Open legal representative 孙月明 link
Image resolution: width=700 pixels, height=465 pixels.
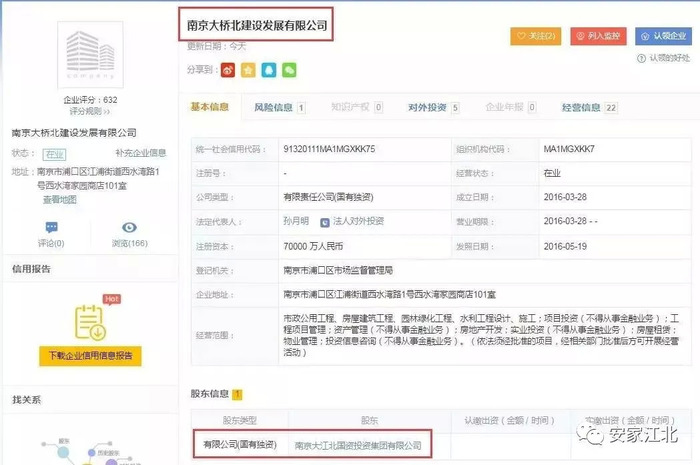point(296,221)
